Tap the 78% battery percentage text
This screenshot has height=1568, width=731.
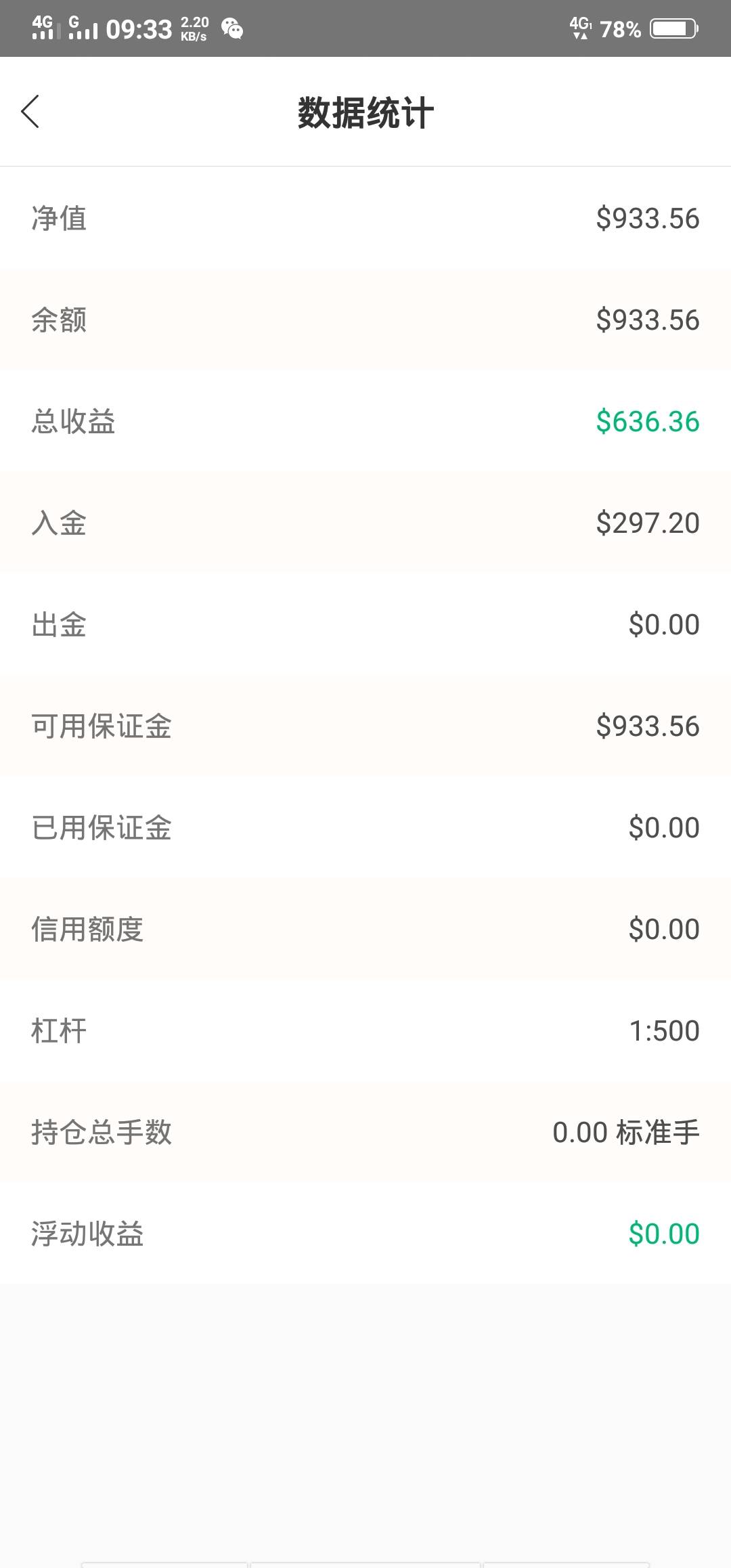[x=620, y=29]
